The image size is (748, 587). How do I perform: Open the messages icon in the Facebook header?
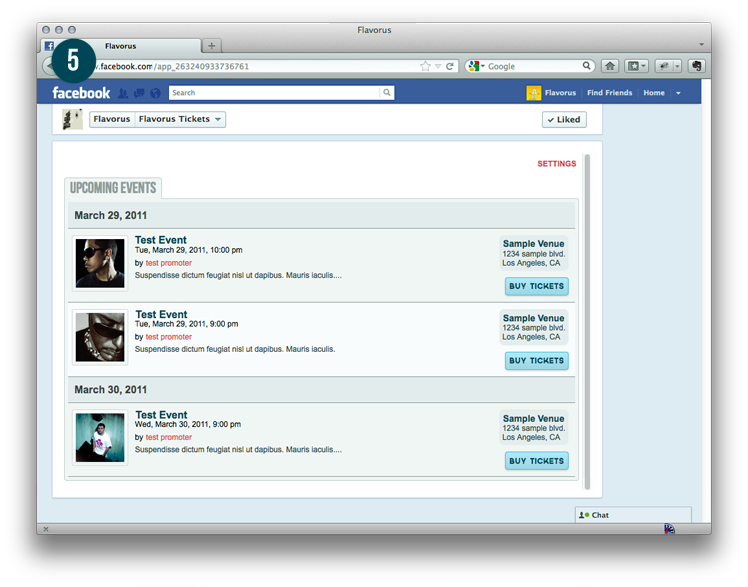coord(139,93)
